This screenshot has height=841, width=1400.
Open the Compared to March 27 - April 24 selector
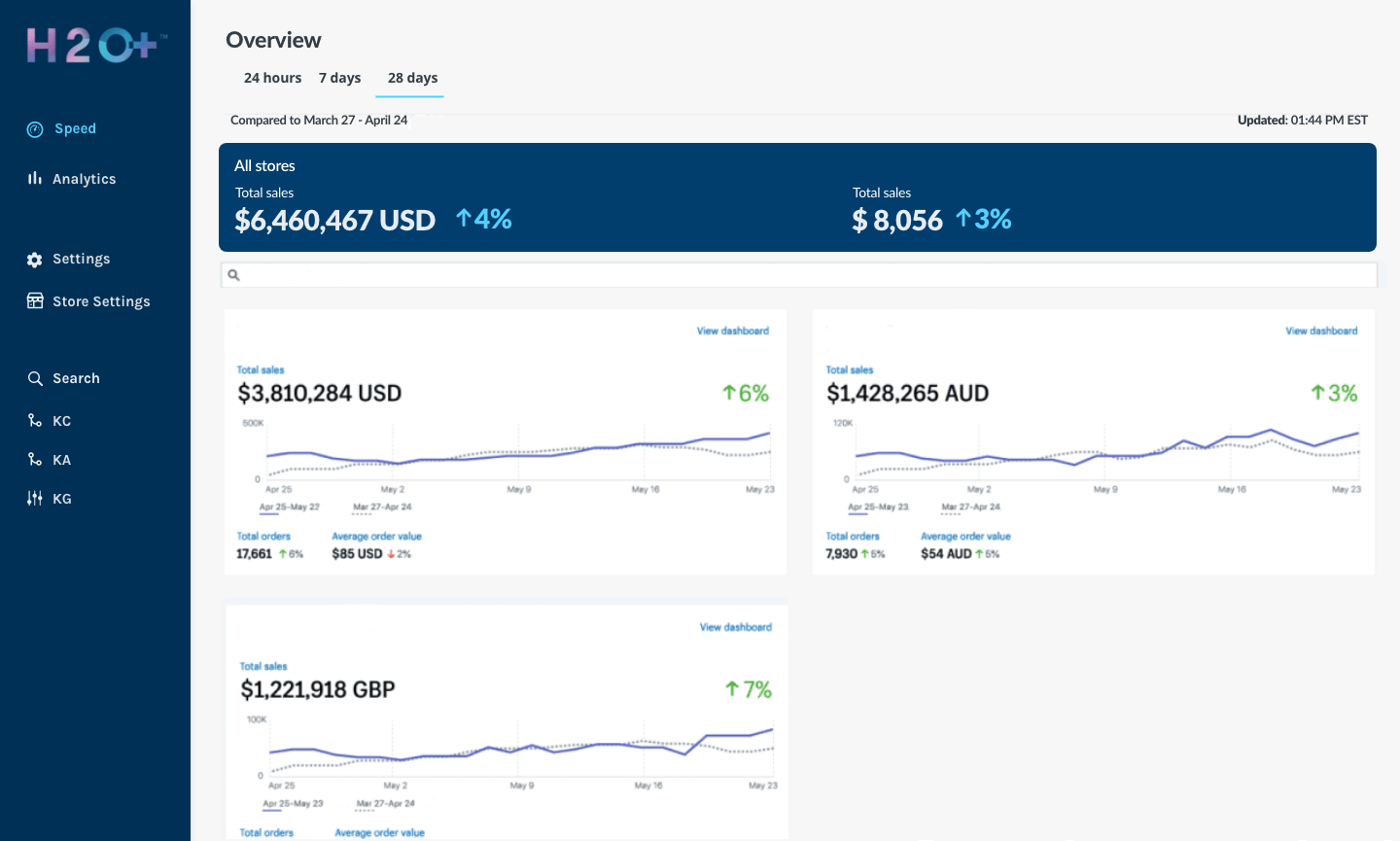(319, 120)
